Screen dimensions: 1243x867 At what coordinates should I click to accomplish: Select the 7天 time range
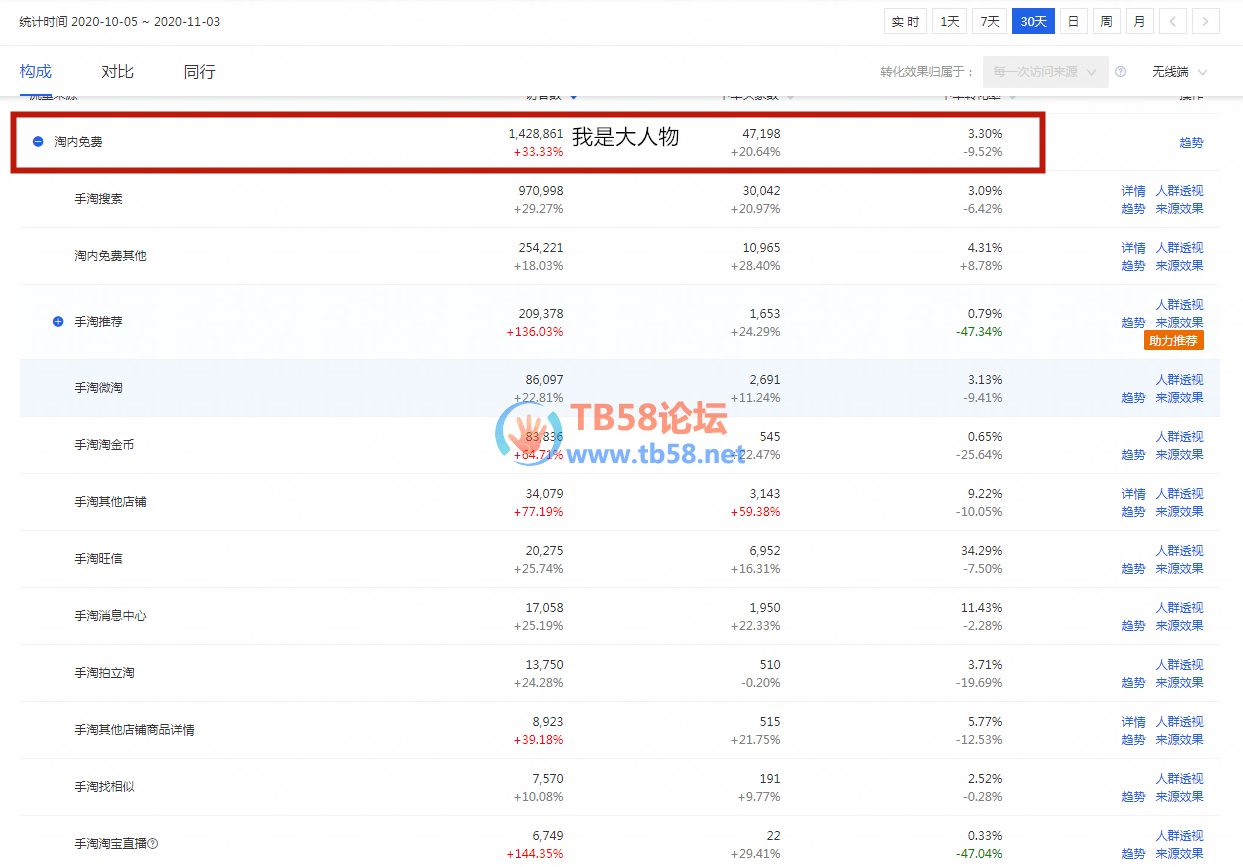pos(990,21)
